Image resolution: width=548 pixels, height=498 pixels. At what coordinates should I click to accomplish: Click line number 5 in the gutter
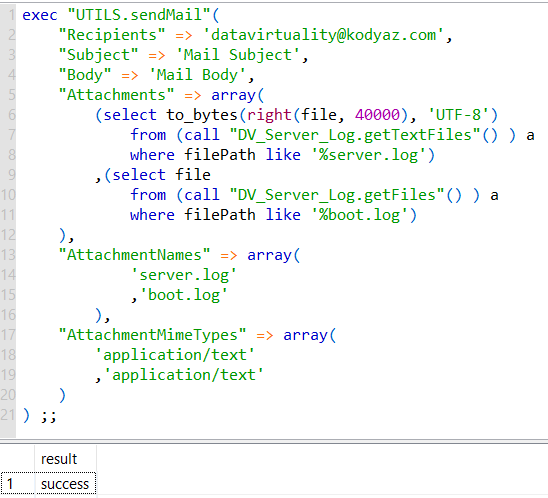pos(12,95)
